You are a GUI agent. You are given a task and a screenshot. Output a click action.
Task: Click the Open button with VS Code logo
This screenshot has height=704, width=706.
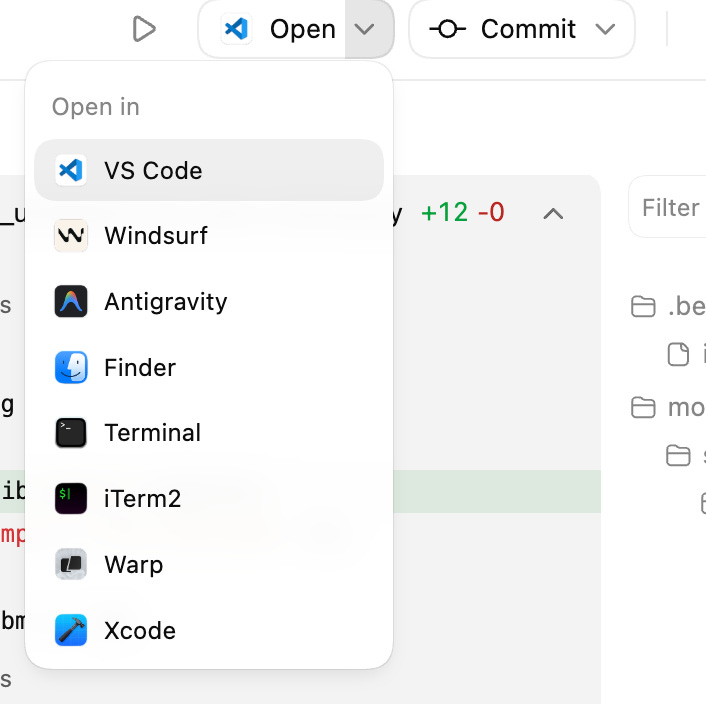pyautogui.click(x=272, y=29)
